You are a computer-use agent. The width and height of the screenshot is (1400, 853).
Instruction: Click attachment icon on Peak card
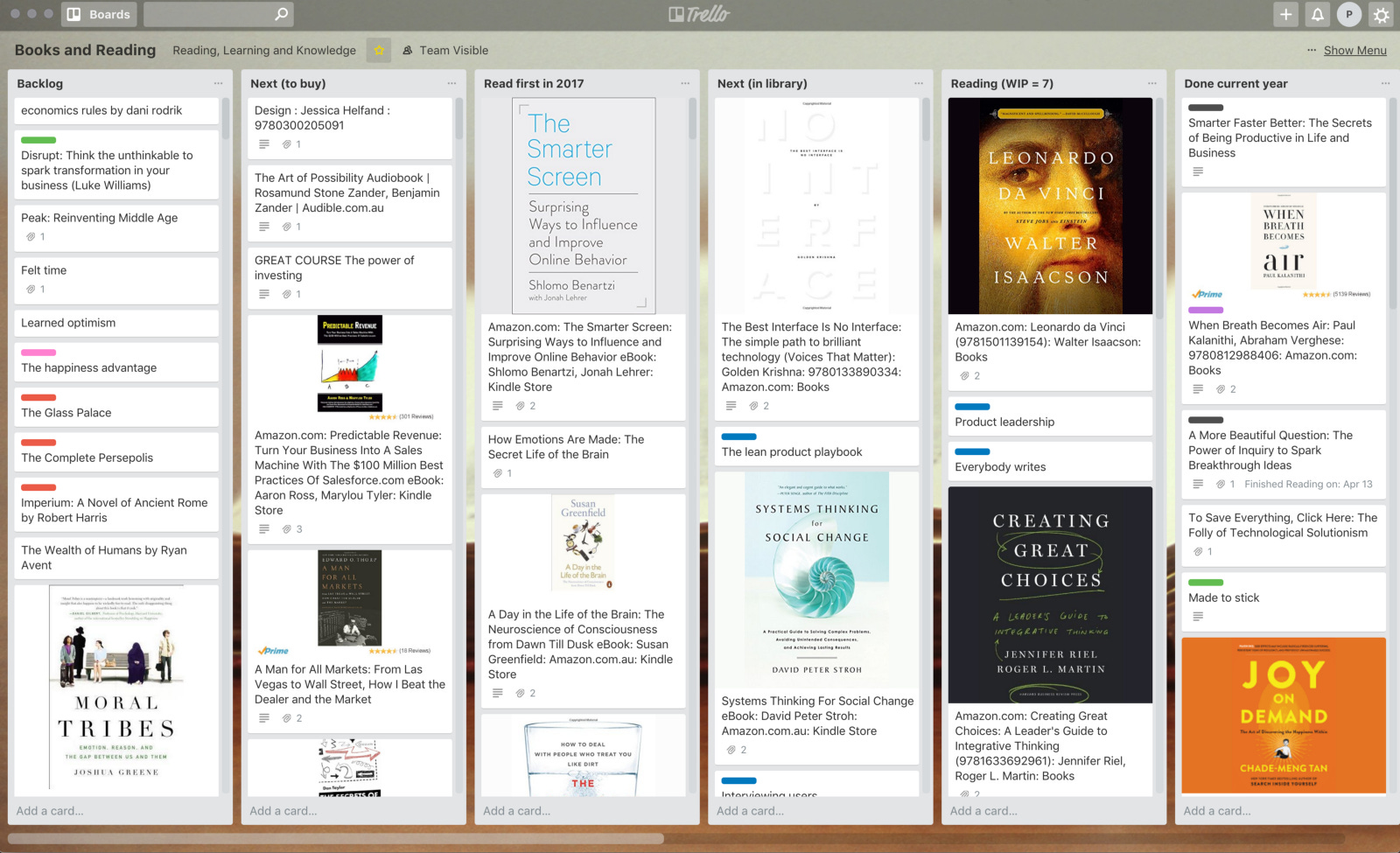[31, 237]
